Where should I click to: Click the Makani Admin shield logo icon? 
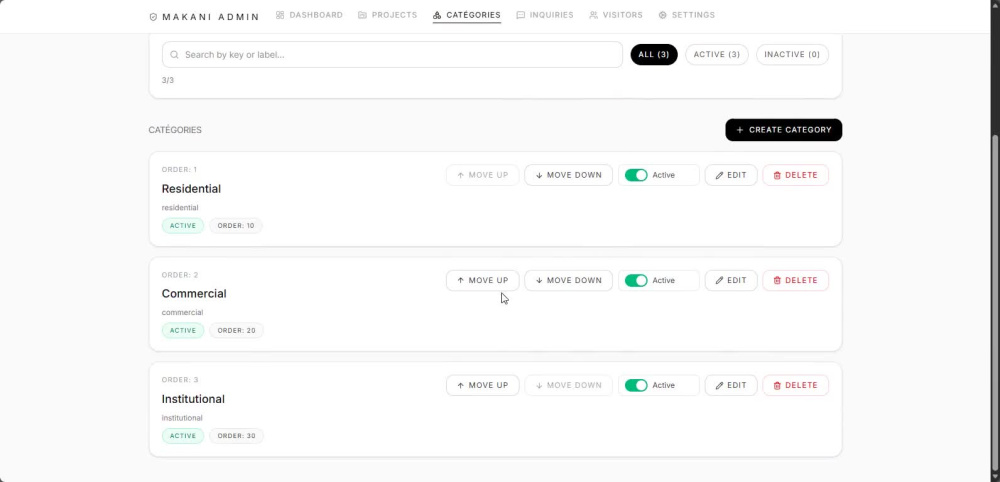point(153,17)
